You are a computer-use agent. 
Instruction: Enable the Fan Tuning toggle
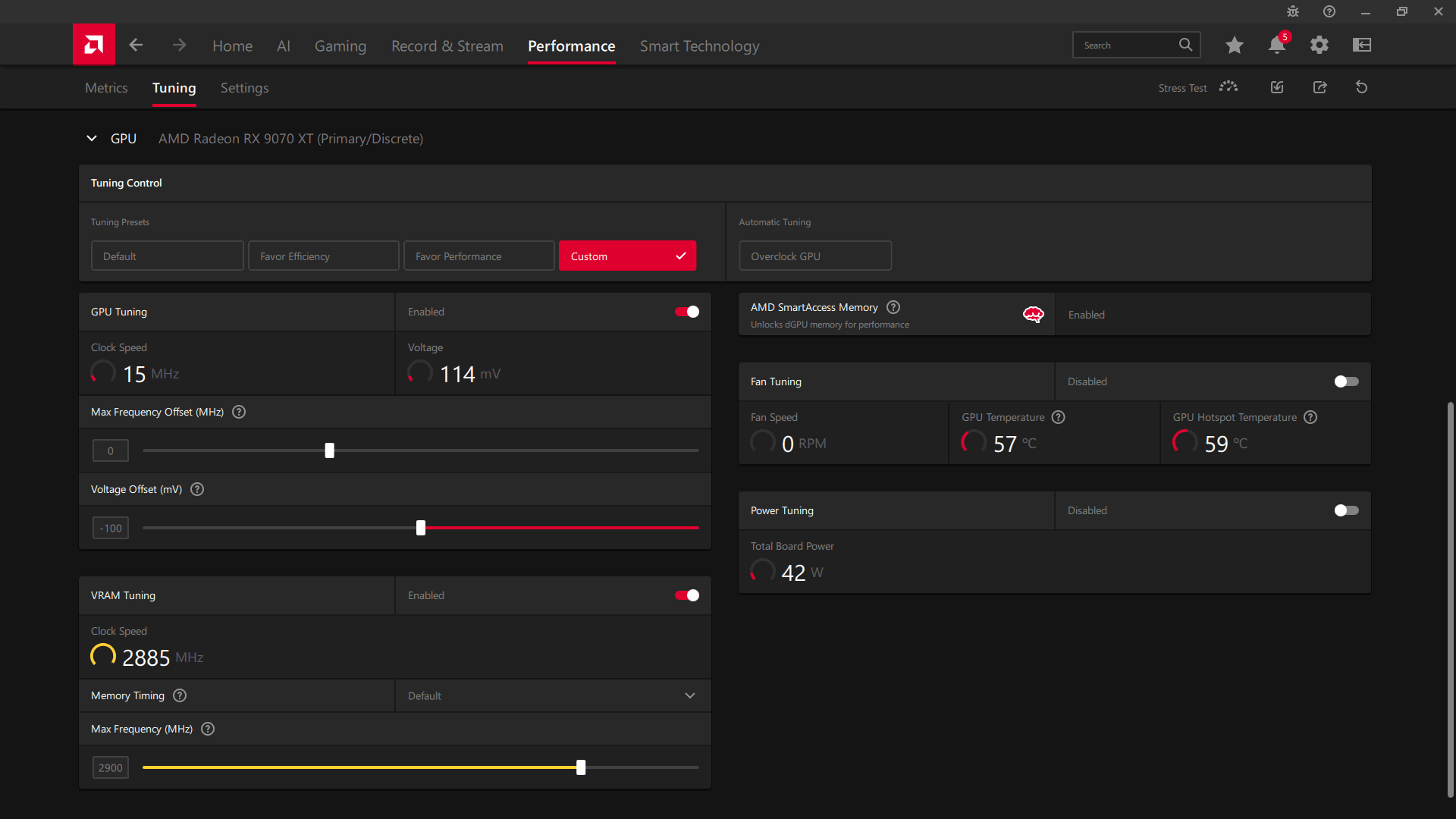1346,381
